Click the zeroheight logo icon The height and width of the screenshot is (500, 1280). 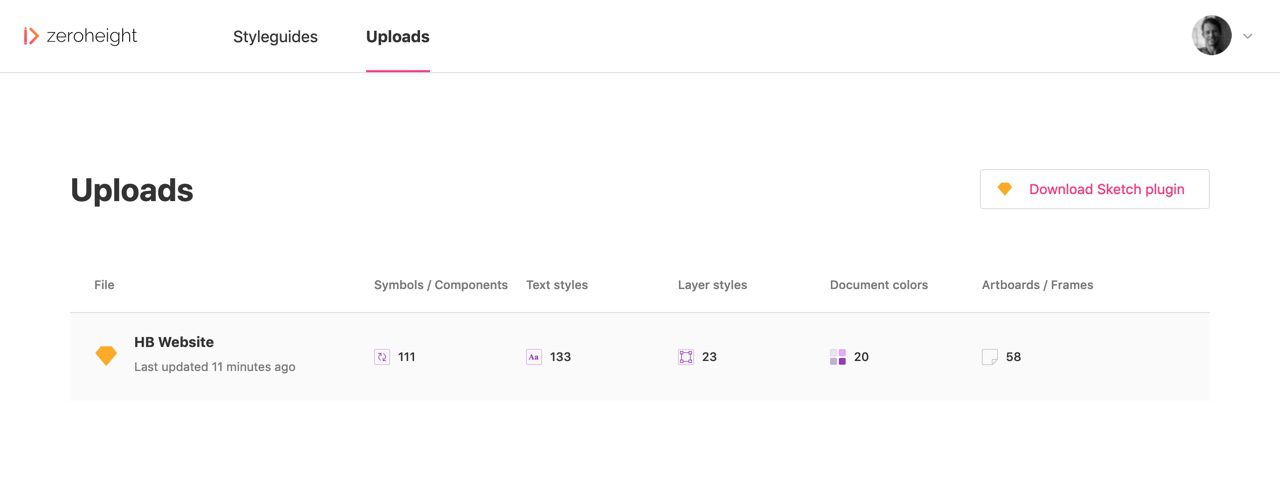[x=31, y=36]
